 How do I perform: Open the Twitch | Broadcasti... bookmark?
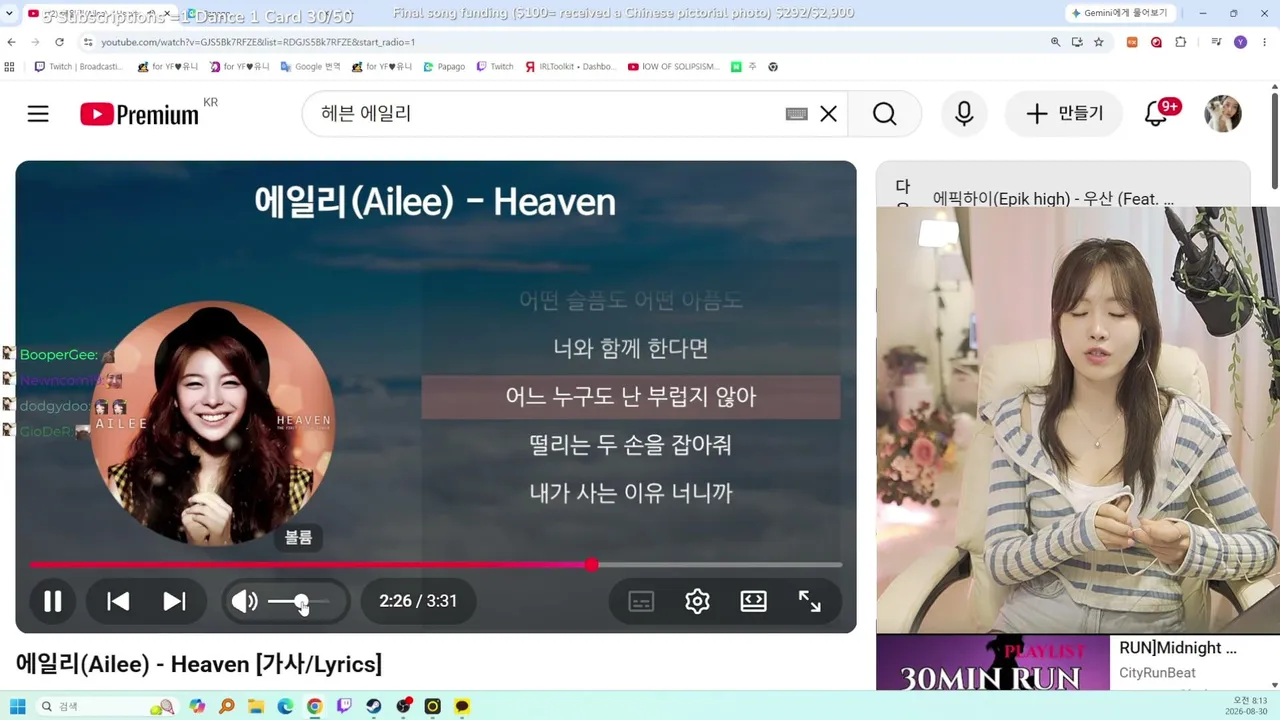pyautogui.click(x=79, y=67)
